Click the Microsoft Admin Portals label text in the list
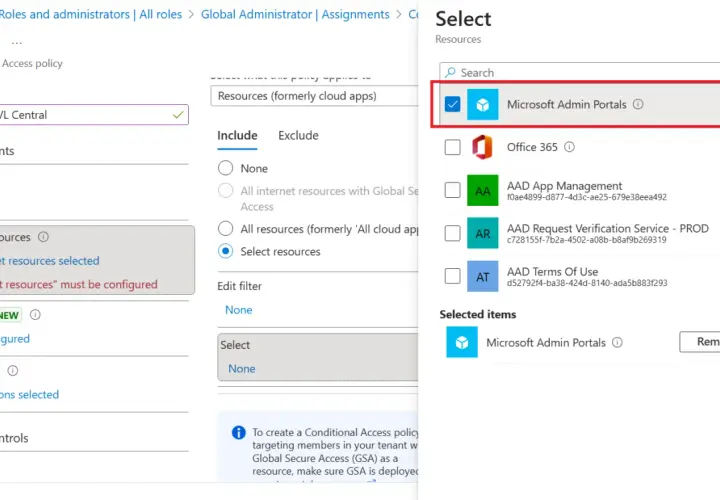The image size is (720, 500). coord(567,104)
